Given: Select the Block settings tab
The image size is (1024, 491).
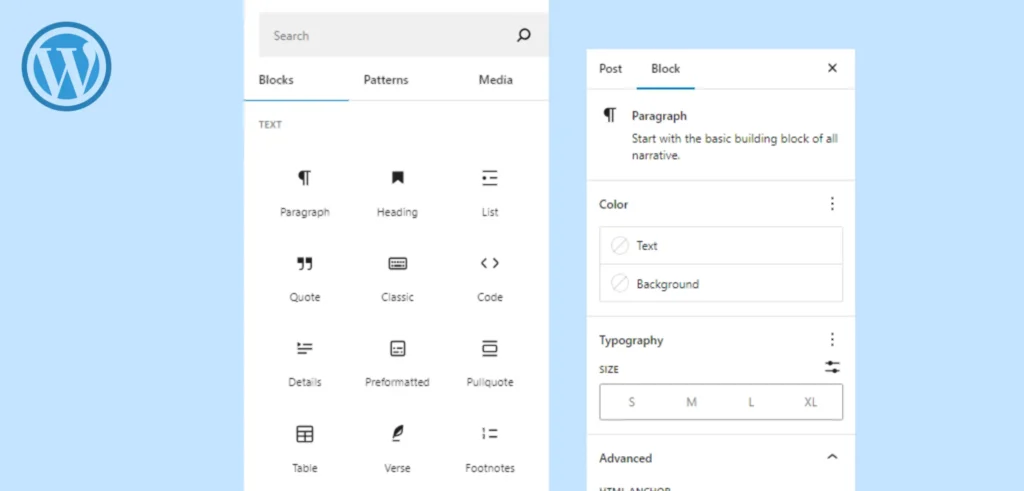Looking at the screenshot, I should (665, 69).
